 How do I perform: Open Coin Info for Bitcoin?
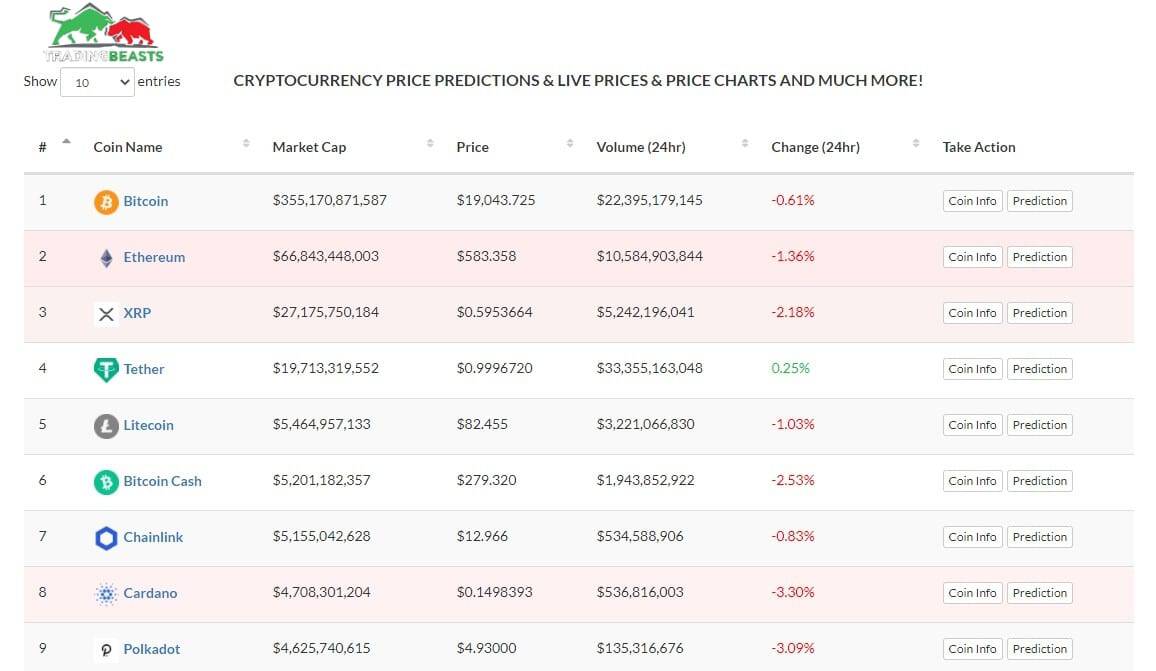click(971, 200)
